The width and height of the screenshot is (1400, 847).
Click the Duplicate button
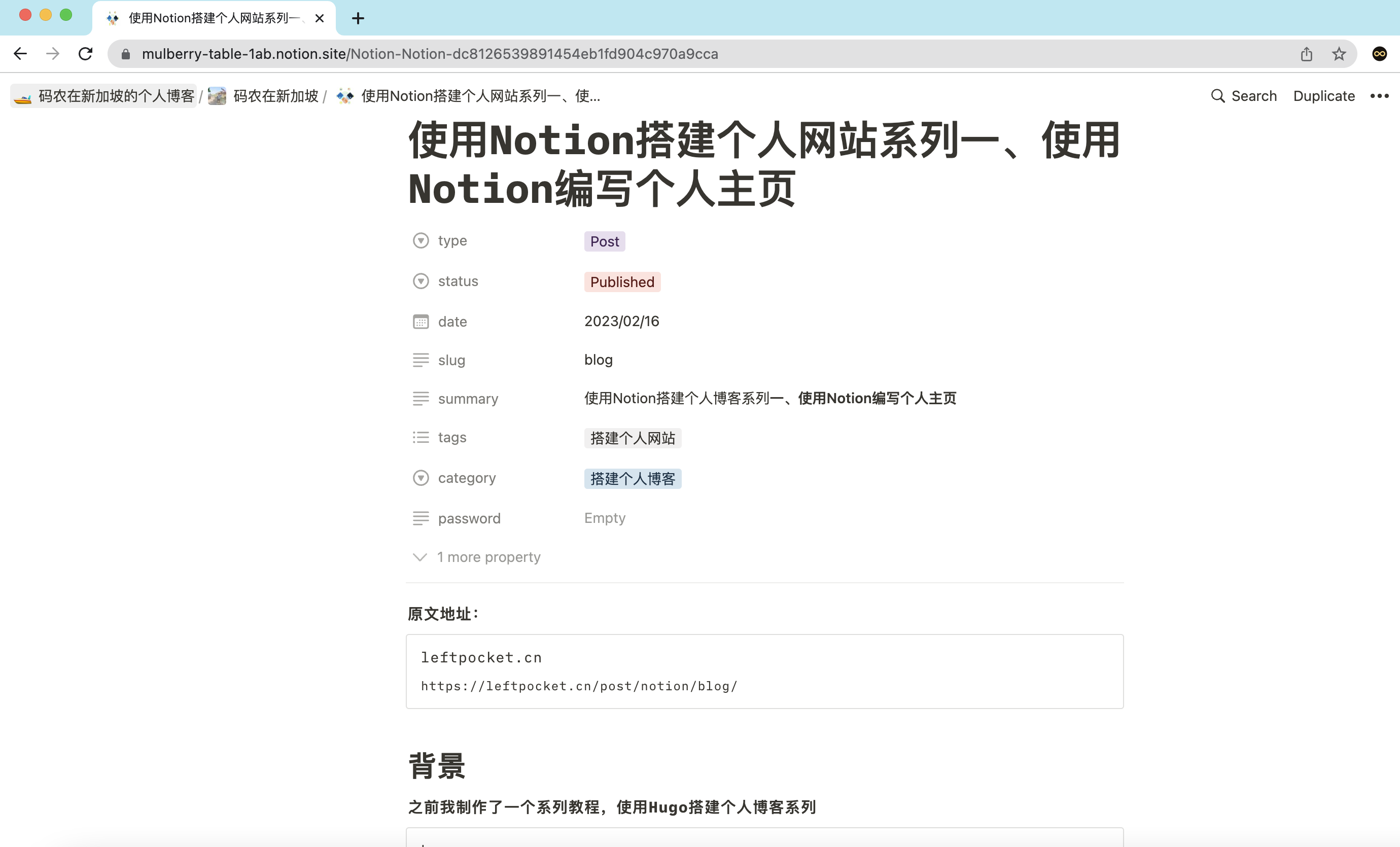1323,96
